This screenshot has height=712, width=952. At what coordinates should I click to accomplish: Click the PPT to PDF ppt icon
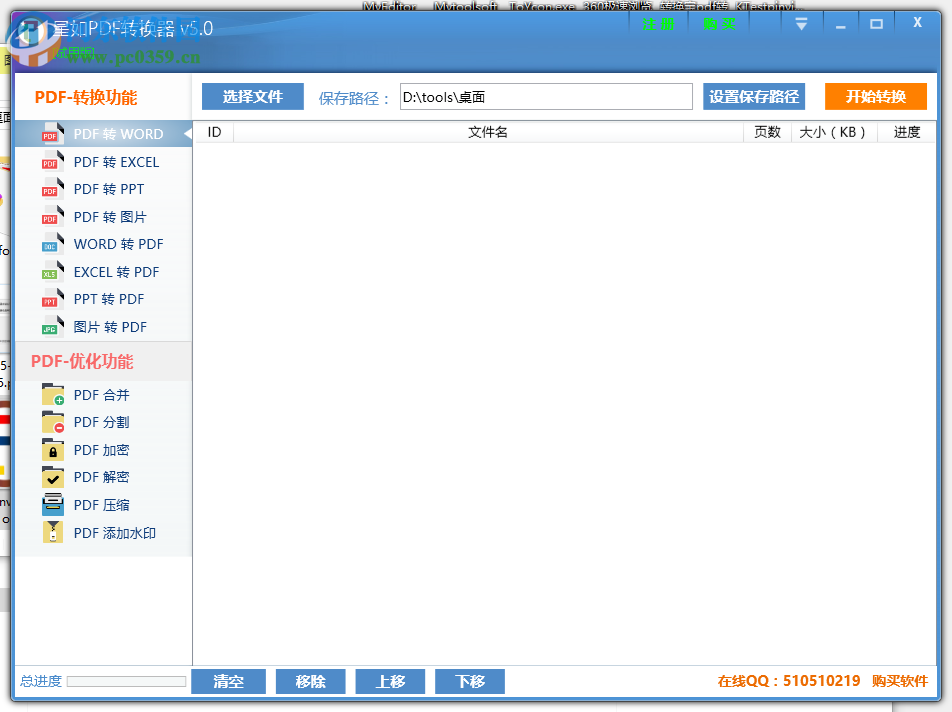(x=53, y=299)
